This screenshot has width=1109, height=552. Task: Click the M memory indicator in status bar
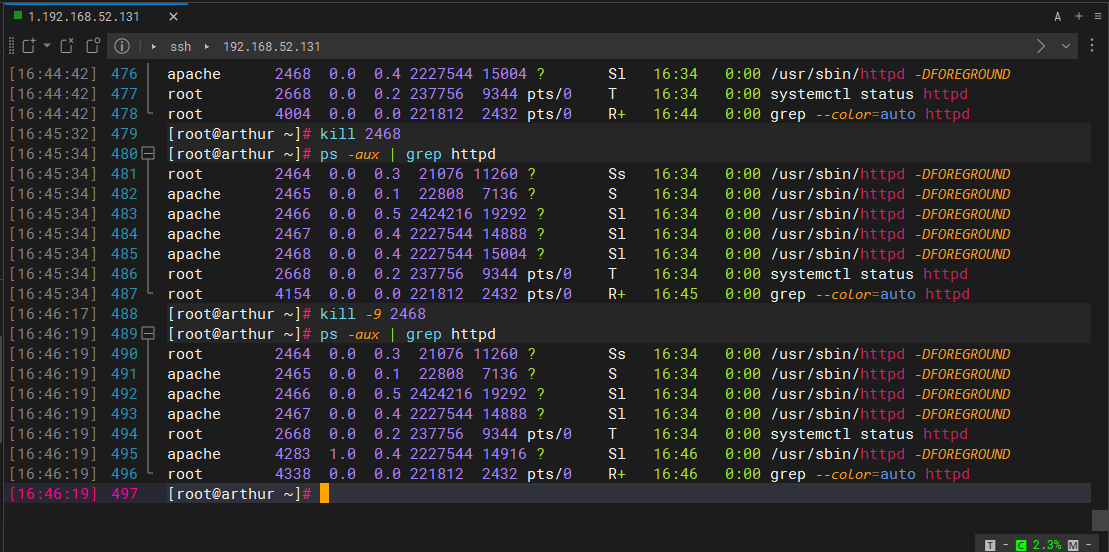(x=1074, y=544)
